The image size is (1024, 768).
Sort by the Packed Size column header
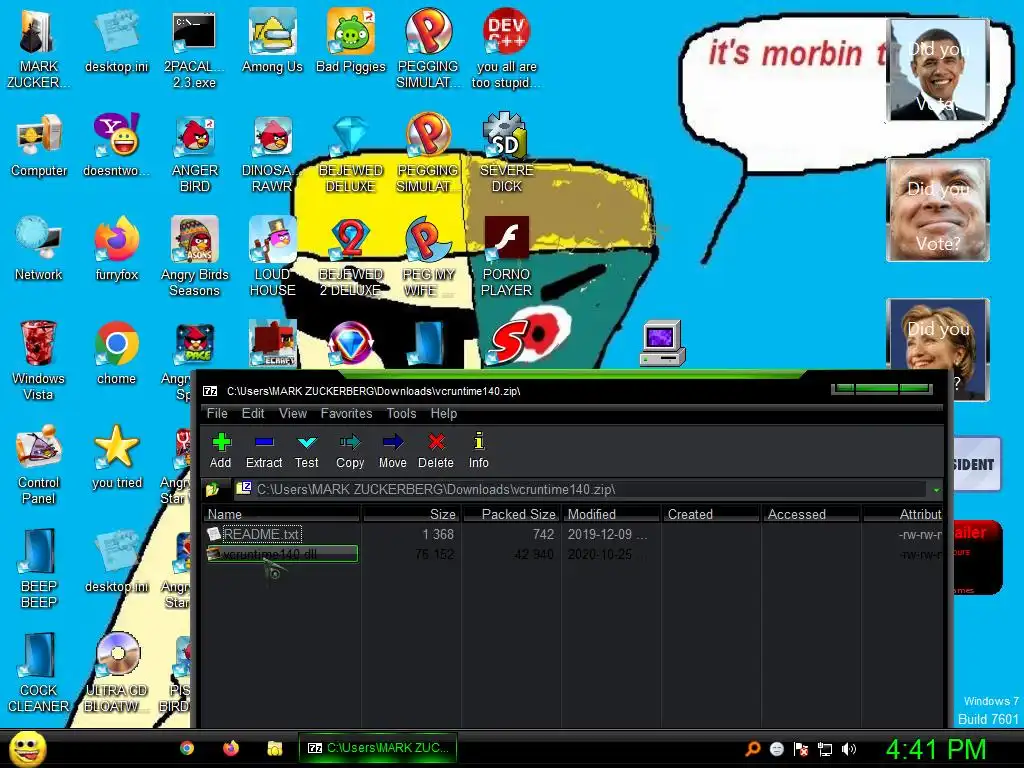coord(511,514)
